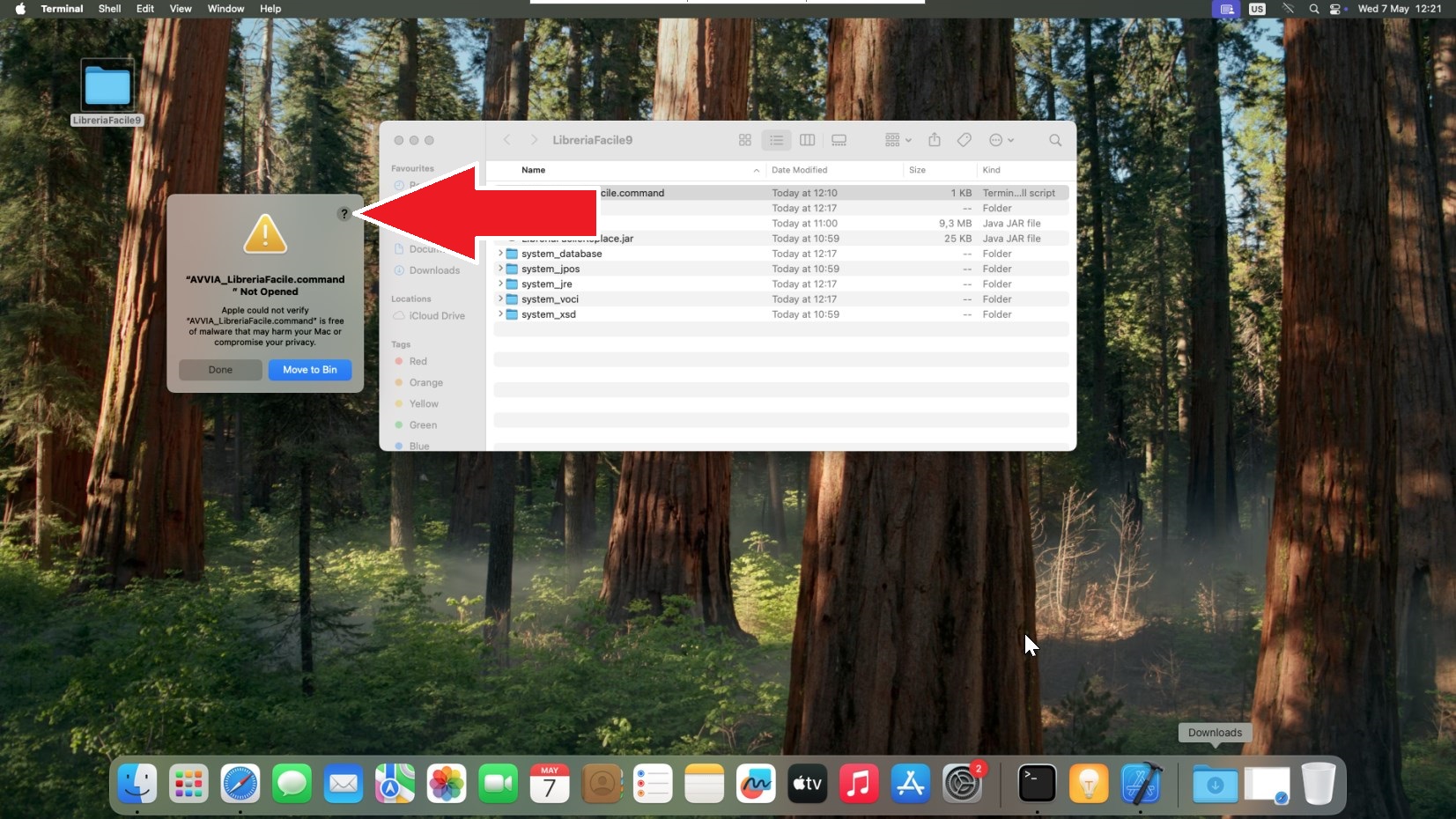Select the system_voci folder row
This screenshot has height=819, width=1456.
[x=550, y=299]
